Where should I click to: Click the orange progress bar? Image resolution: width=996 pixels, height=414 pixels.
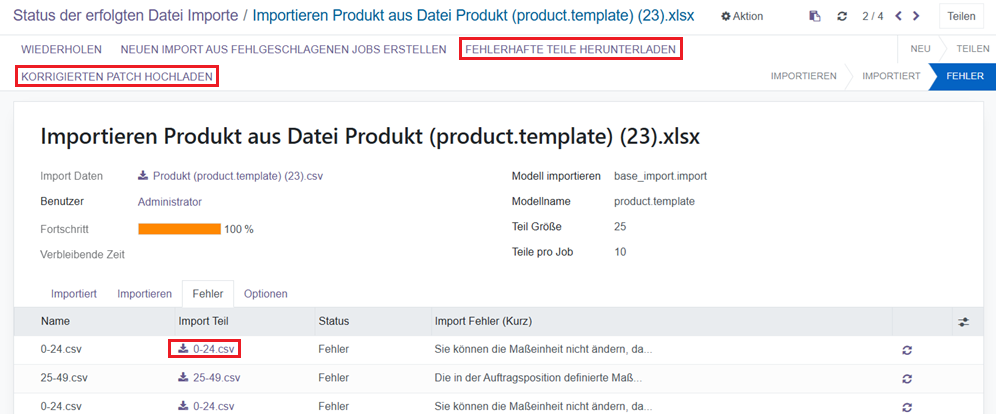179,229
